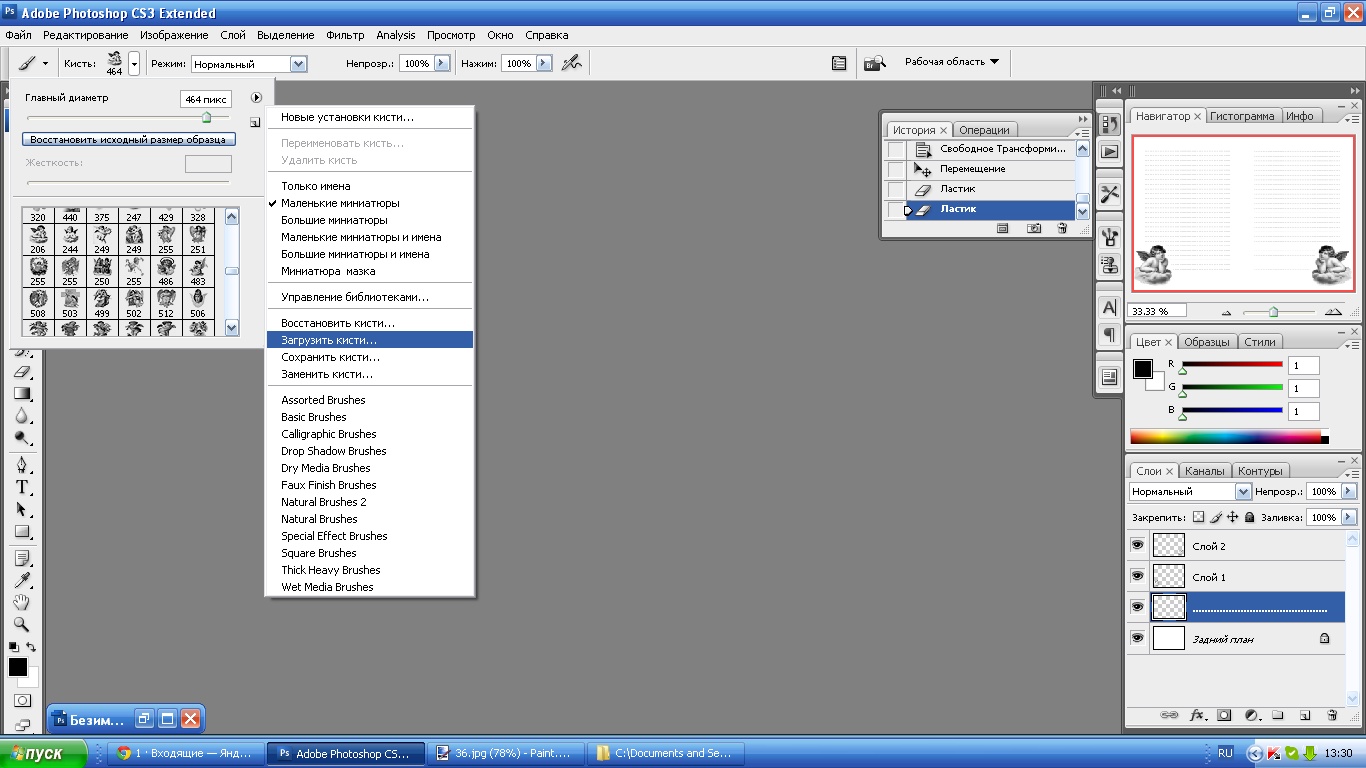Toggle lock transparent pixels

(x=1199, y=517)
